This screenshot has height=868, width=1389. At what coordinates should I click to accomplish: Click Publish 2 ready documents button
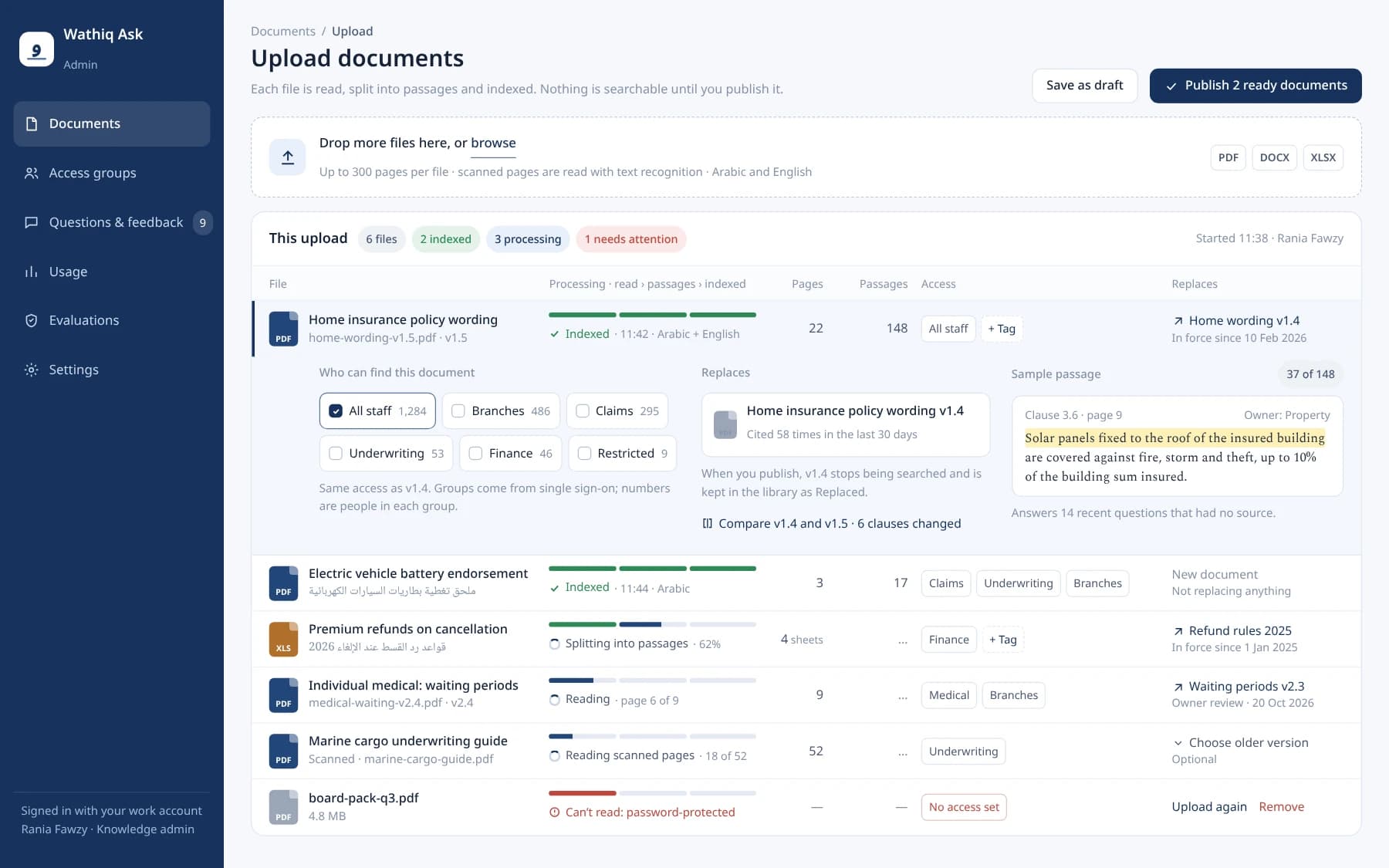click(1256, 86)
